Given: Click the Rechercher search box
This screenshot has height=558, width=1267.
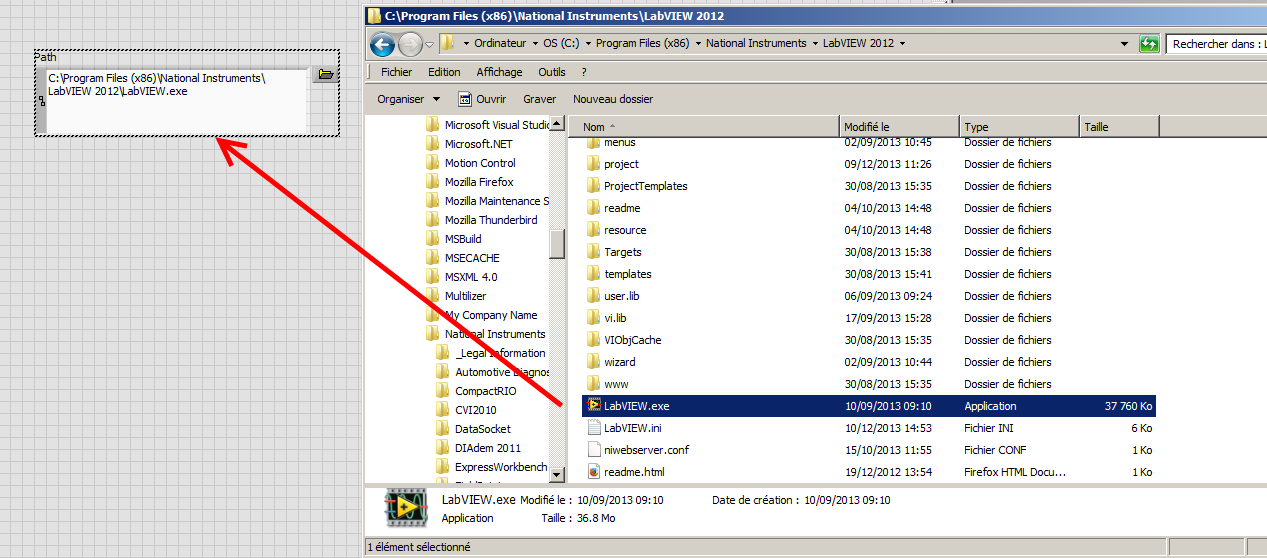Looking at the screenshot, I should pyautogui.click(x=1216, y=44).
